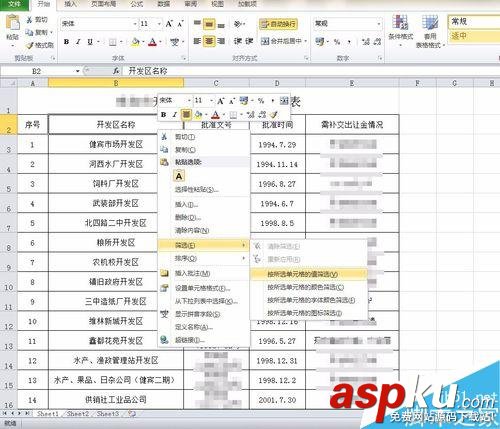Image resolution: width=500 pixels, height=429 pixels.
Task: Toggle Middle Align in the ribbon
Action: (209, 24)
